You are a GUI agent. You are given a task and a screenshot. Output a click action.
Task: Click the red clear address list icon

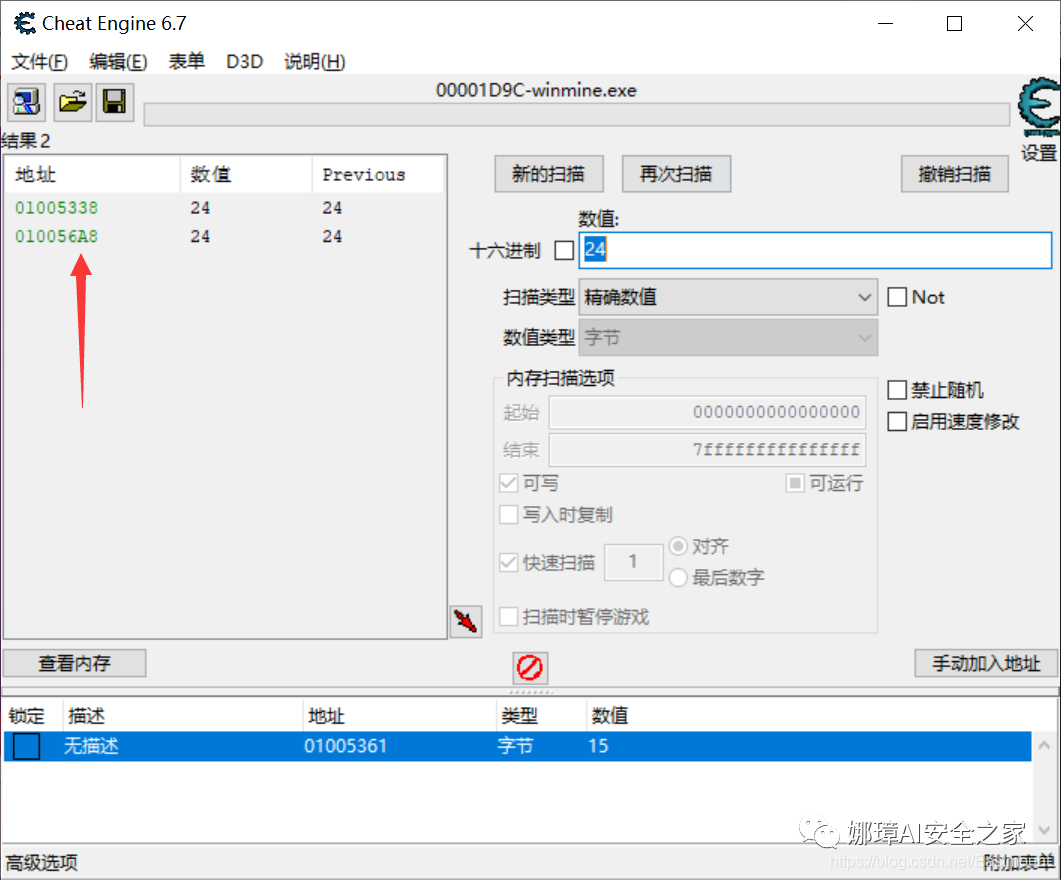(530, 668)
